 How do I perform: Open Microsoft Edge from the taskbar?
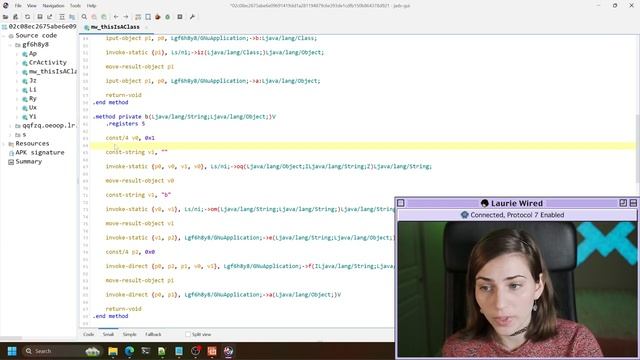(x=129, y=351)
